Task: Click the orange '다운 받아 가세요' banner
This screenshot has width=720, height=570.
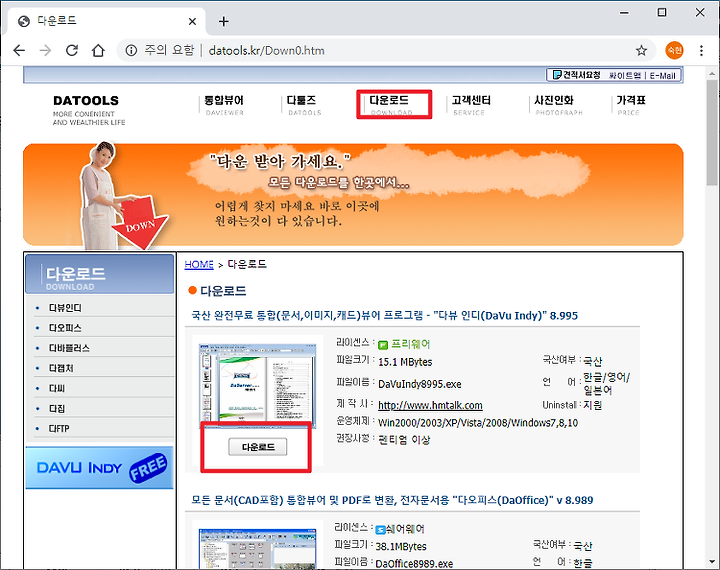Action: [x=353, y=194]
